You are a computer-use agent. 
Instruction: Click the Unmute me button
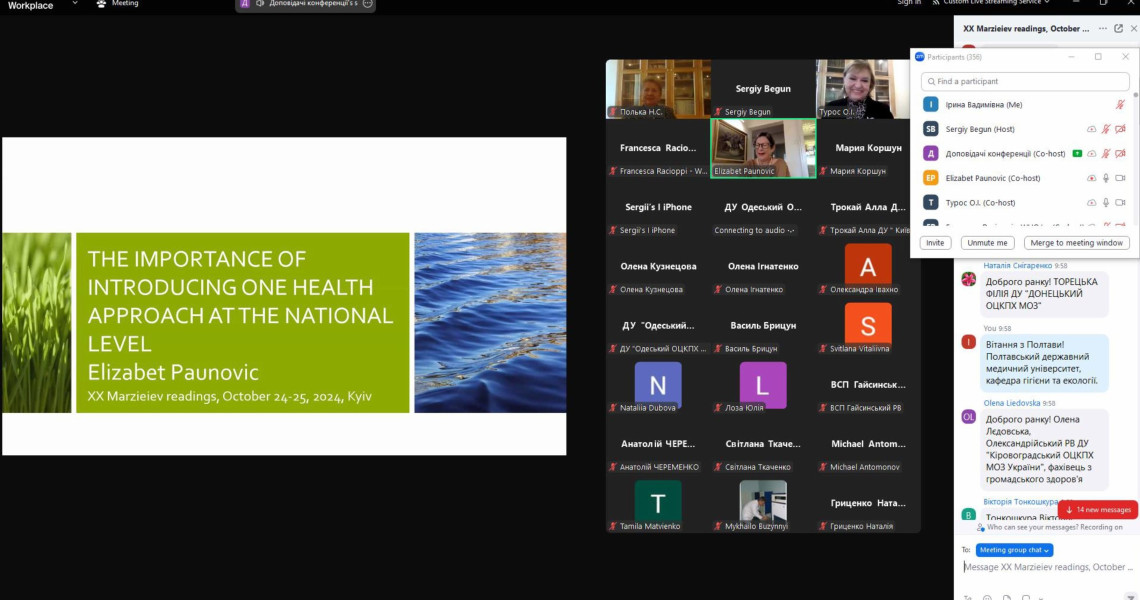tap(987, 243)
